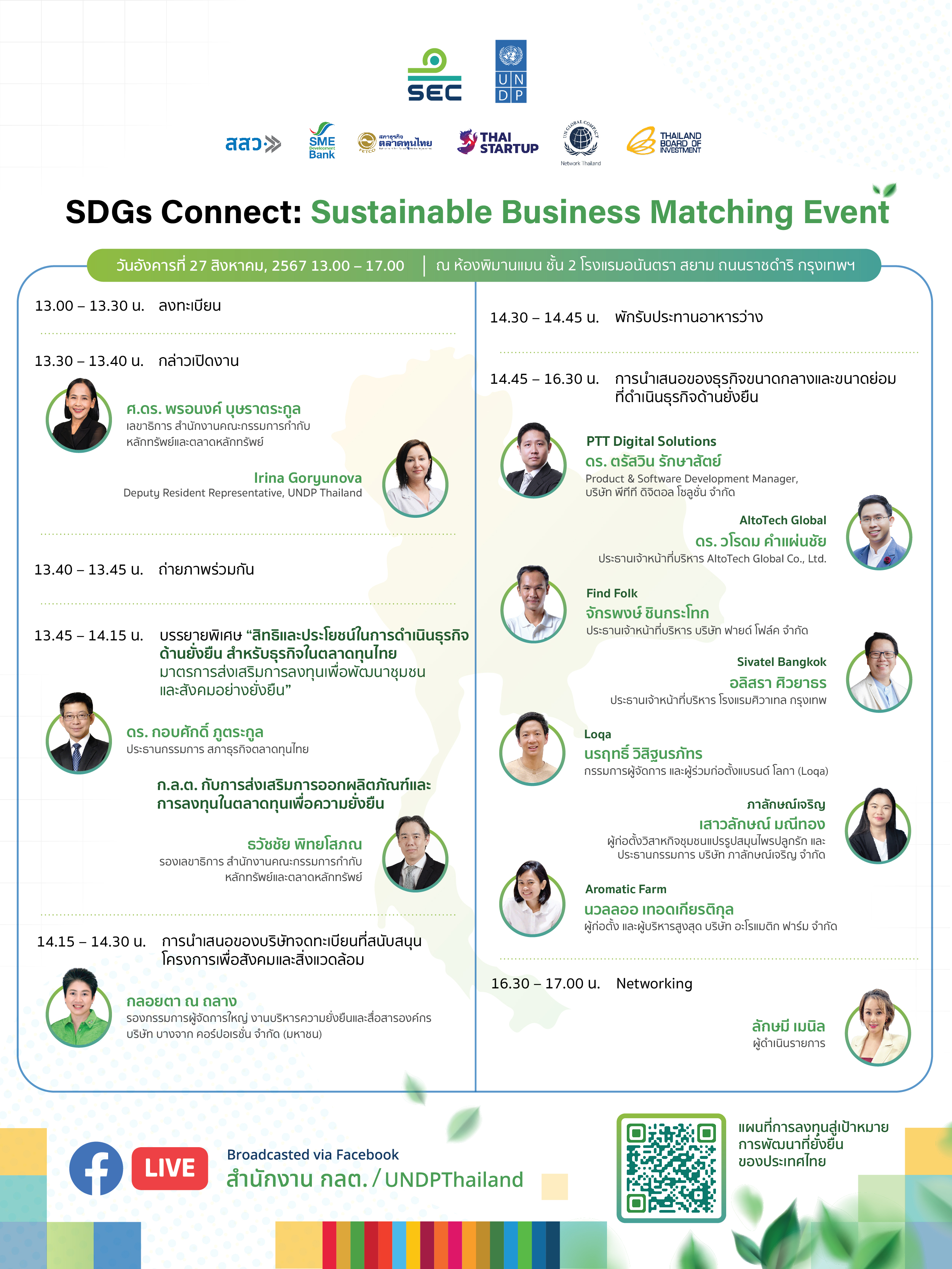Click the blue สสว. logo
952x1269 pixels.
pos(253,144)
